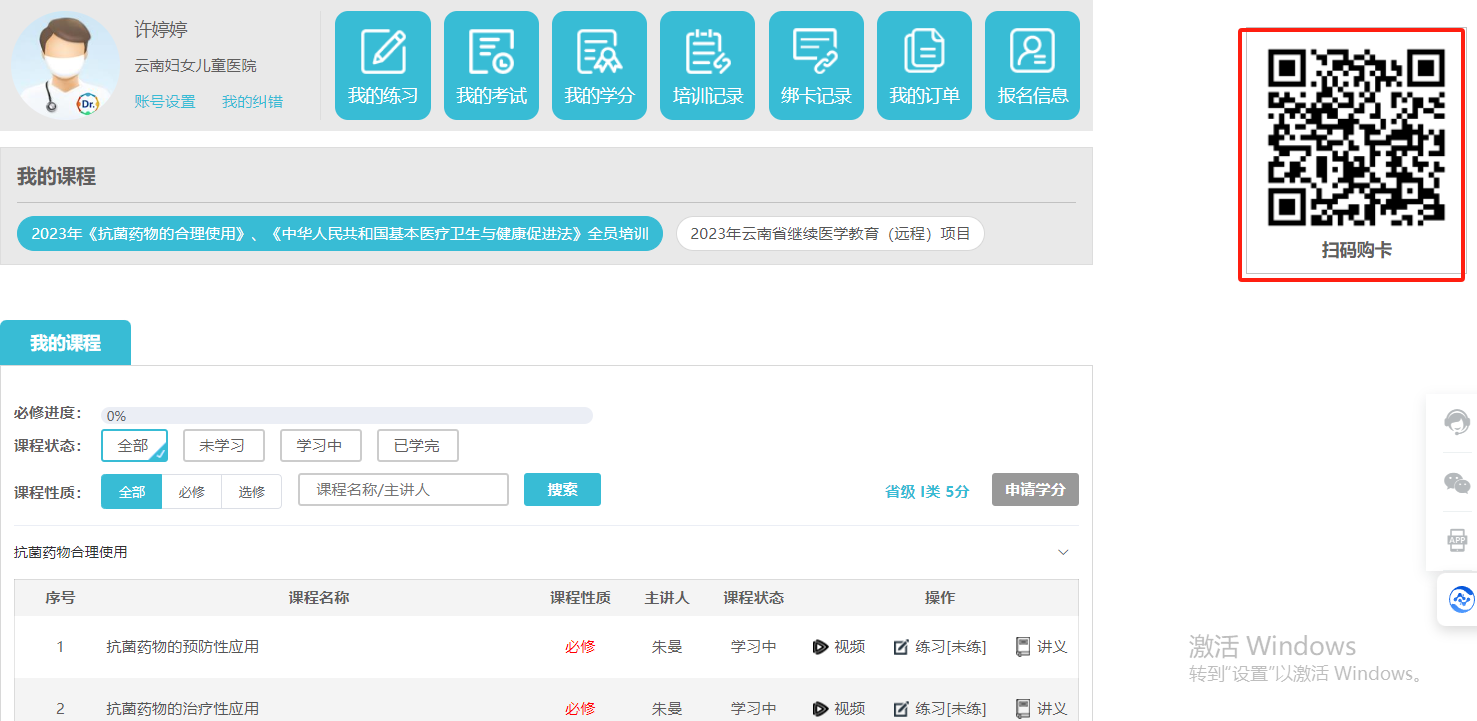Open the 绑卡记录 icon tile
The width and height of the screenshot is (1477, 721).
816,66
